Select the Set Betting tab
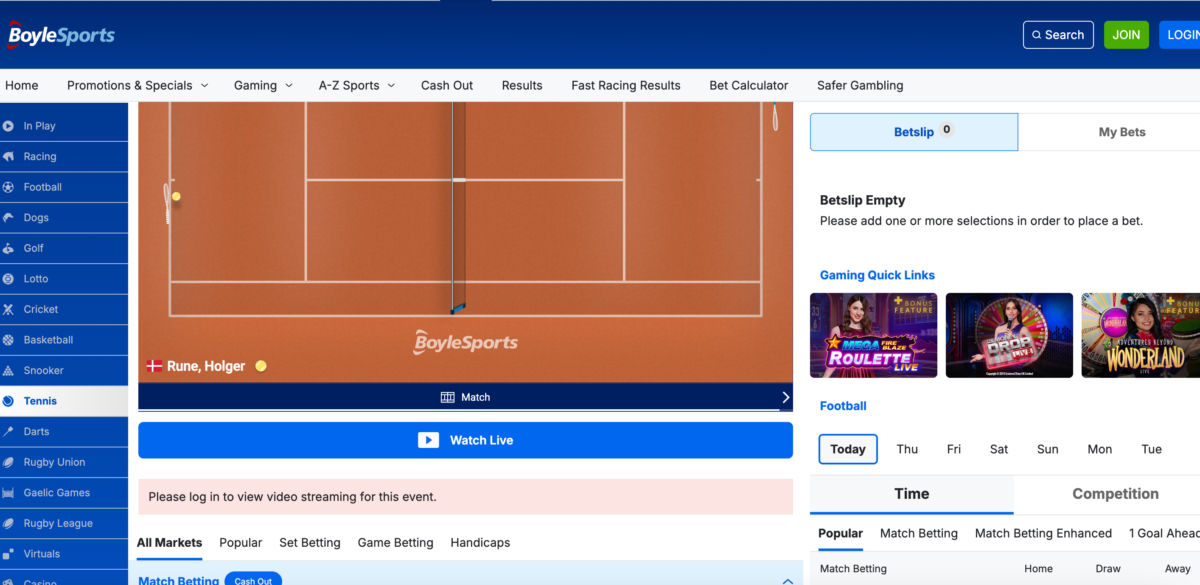The width and height of the screenshot is (1200, 585). point(310,543)
